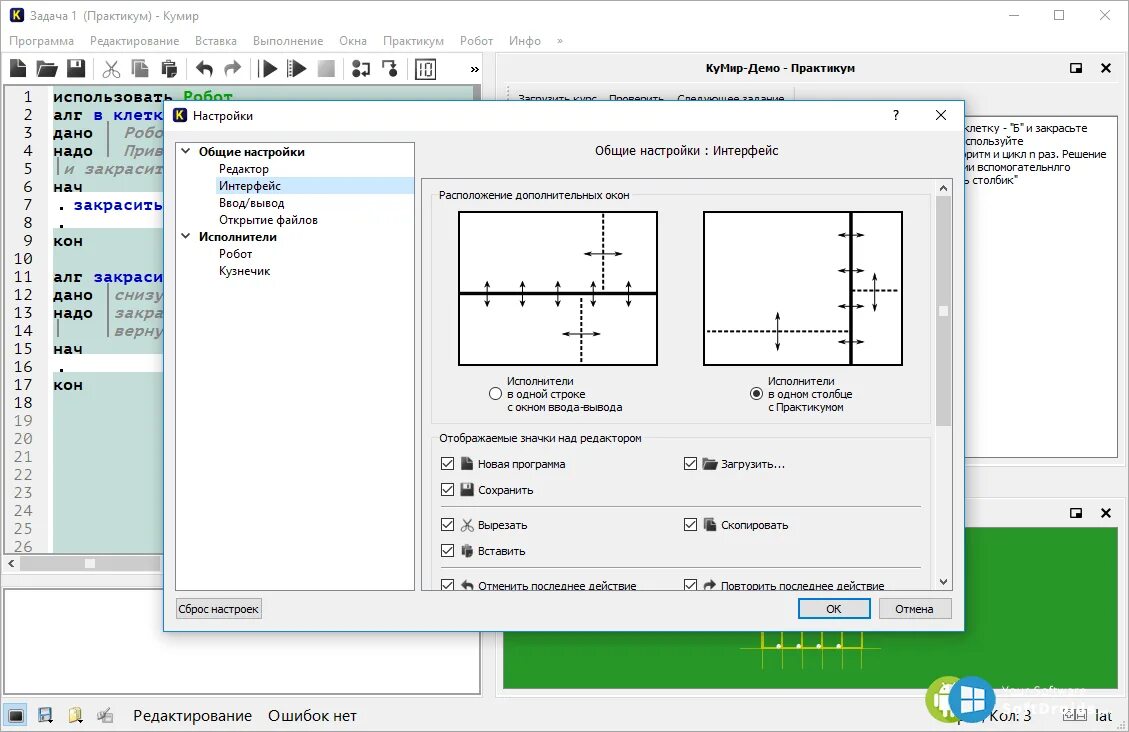Toggle the 'Загрузить...' checkbox
The image size is (1129, 732).
click(691, 464)
